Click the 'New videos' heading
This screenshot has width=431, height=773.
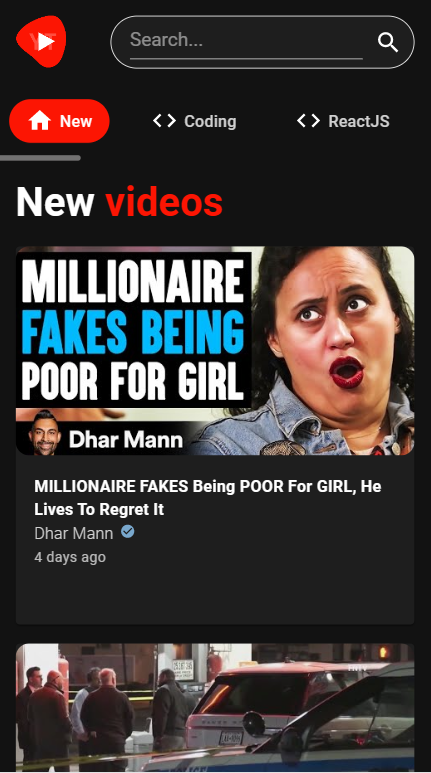119,202
